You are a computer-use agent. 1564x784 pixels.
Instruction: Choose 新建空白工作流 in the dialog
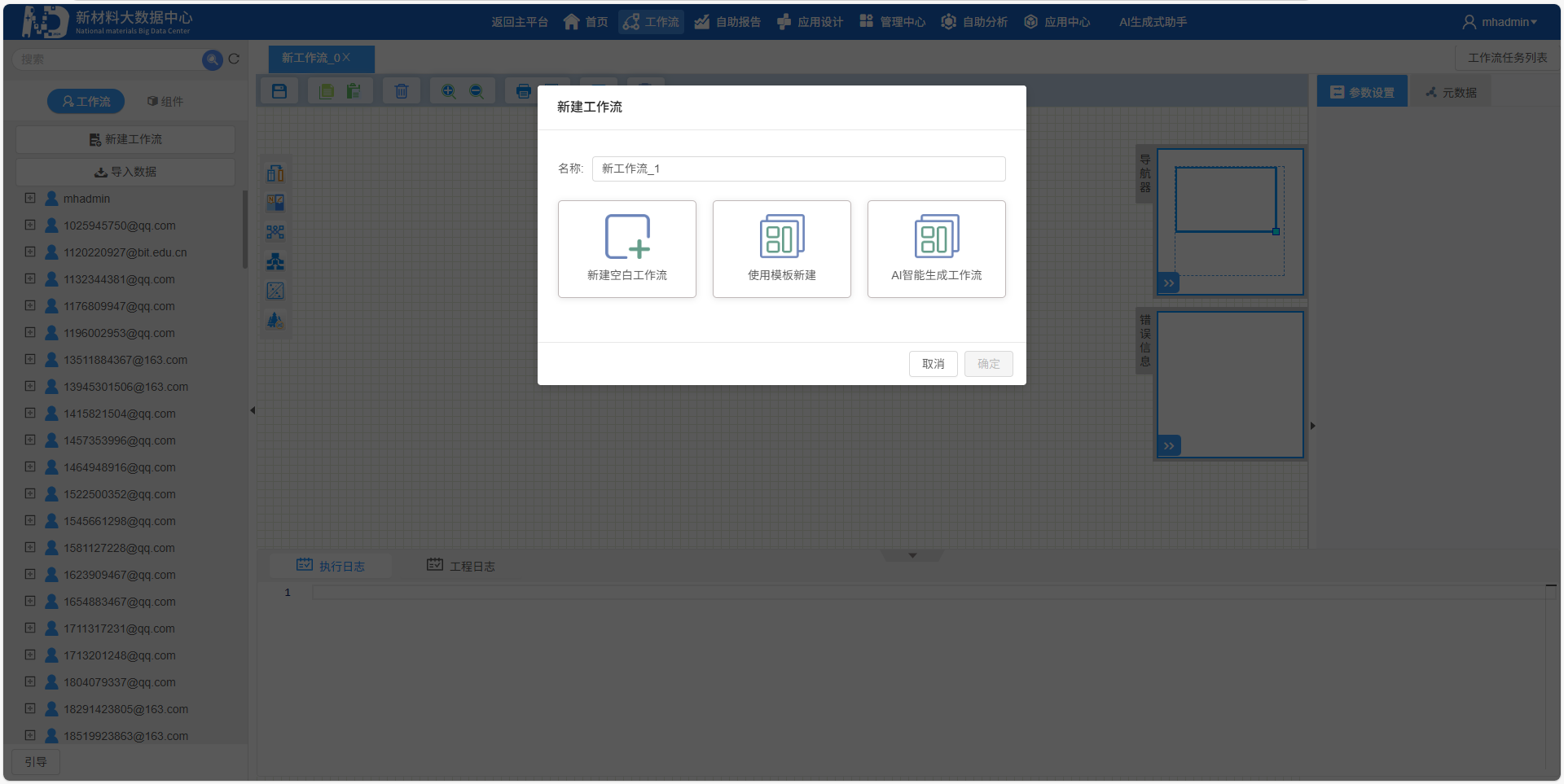point(626,248)
